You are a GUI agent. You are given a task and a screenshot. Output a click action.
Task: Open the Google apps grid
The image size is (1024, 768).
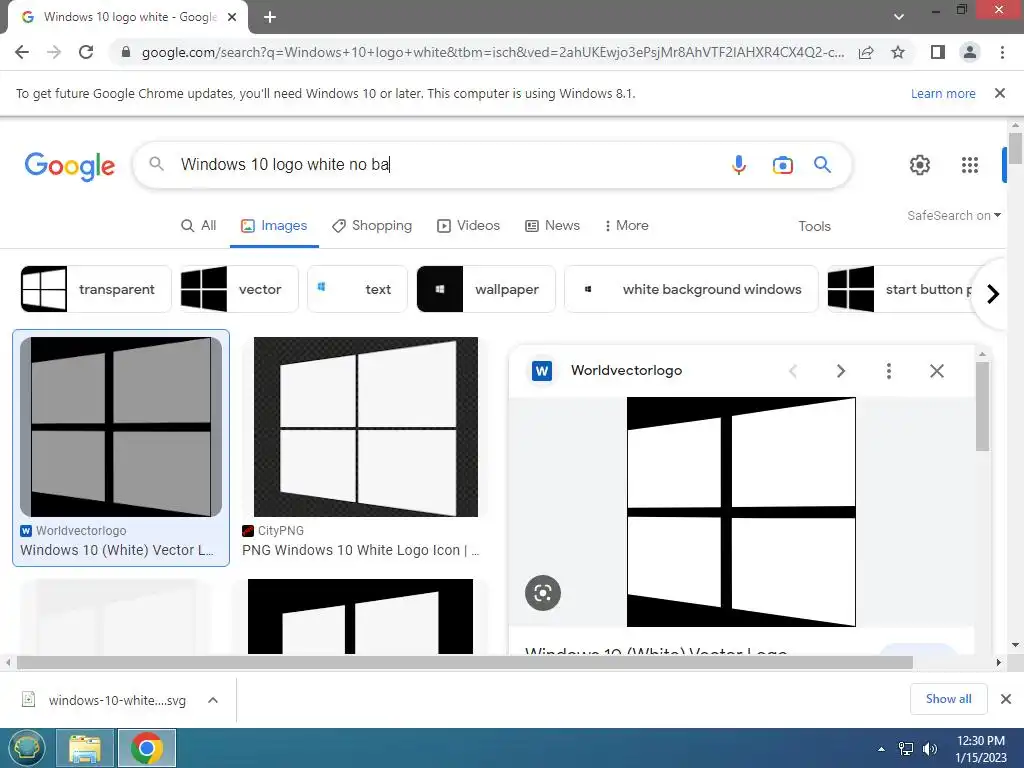[970, 165]
